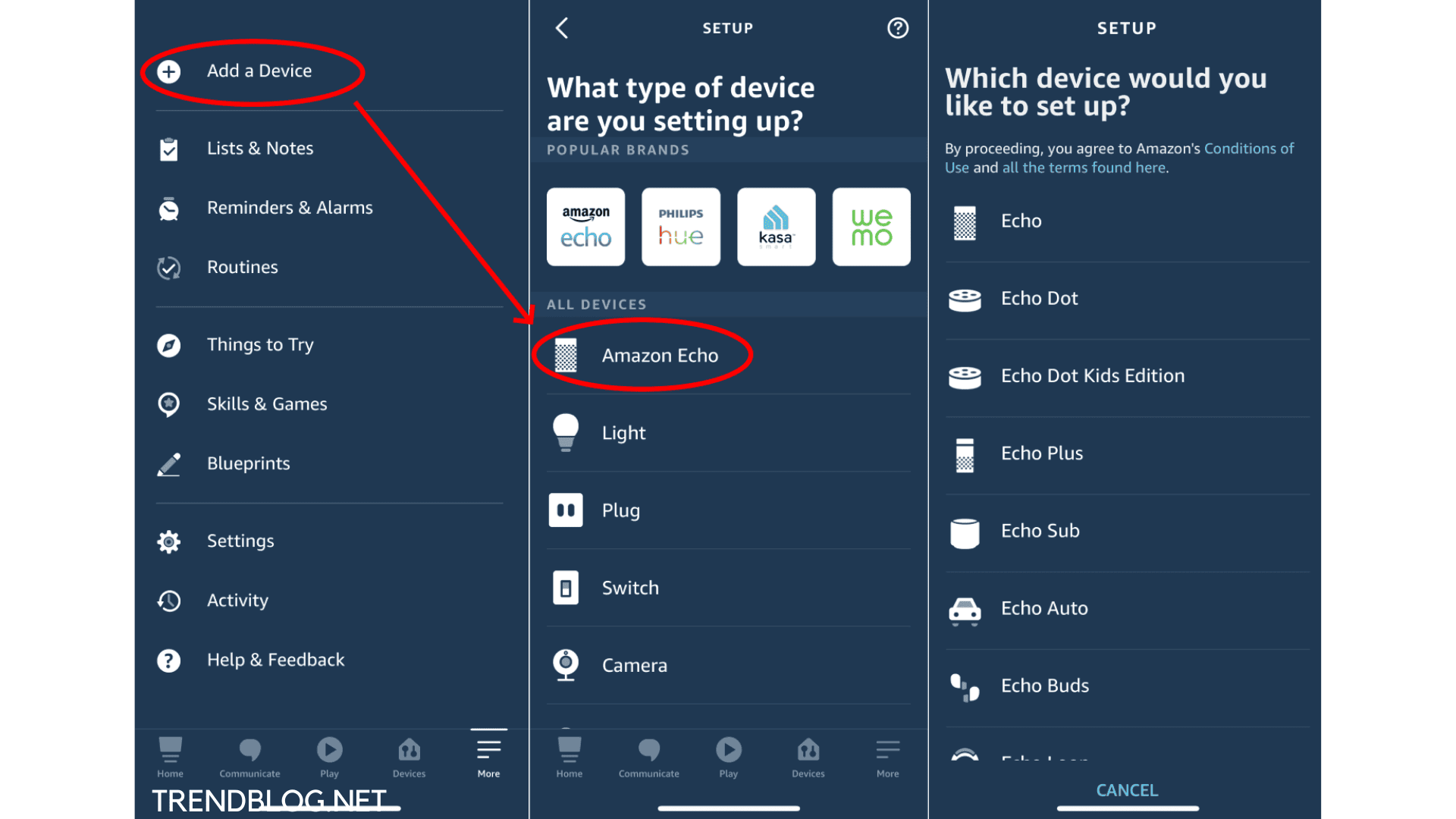This screenshot has width=1456, height=819.
Task: Tap the Echo Auto car icon
Action: point(965,610)
